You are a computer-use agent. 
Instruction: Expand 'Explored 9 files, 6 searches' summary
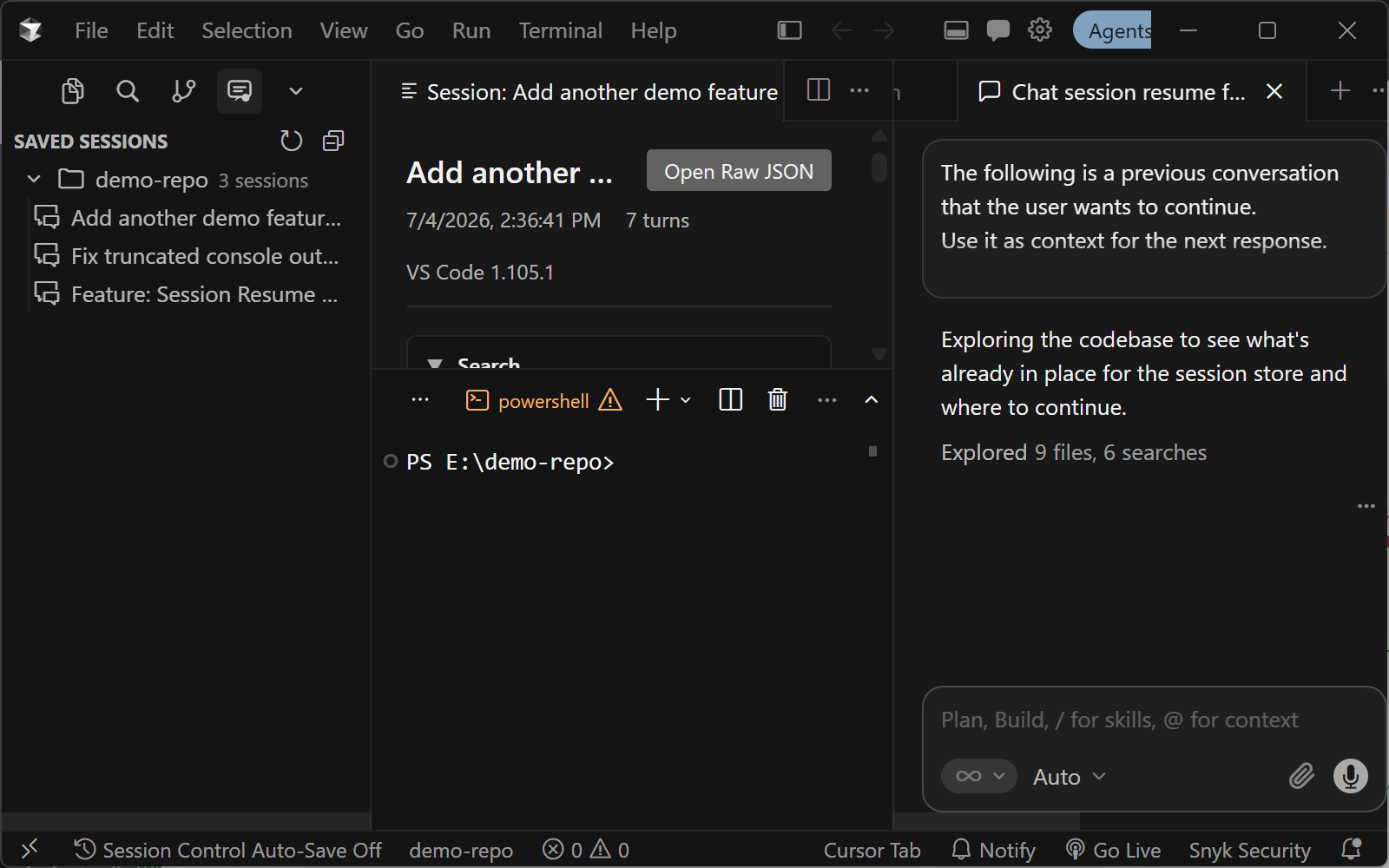tap(1074, 453)
